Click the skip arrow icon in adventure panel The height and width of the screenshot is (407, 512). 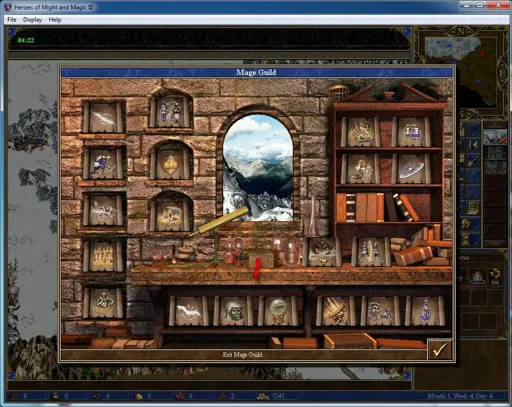[x=473, y=145]
